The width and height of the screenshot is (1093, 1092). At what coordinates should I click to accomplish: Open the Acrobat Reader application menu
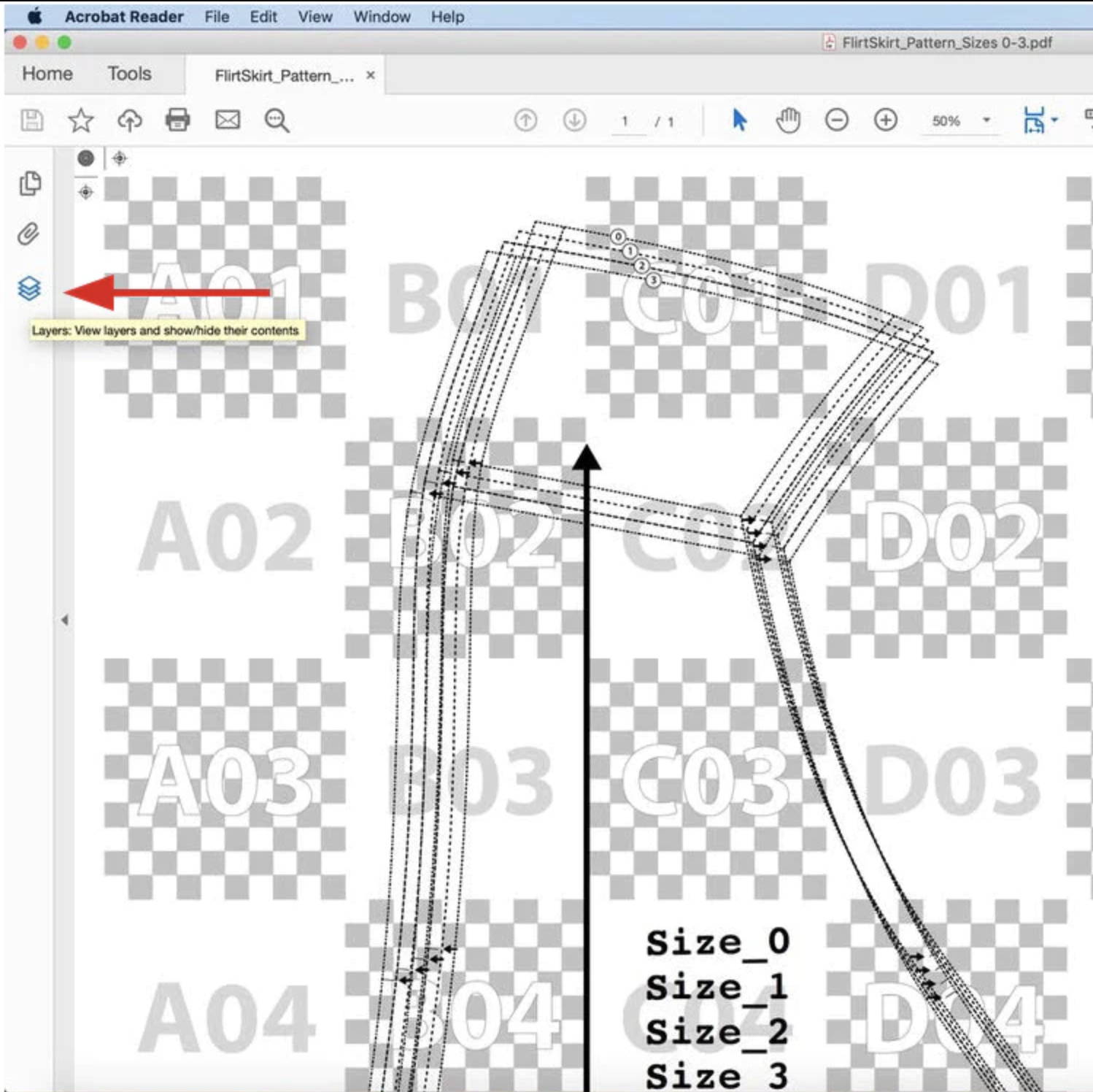pyautogui.click(x=124, y=16)
